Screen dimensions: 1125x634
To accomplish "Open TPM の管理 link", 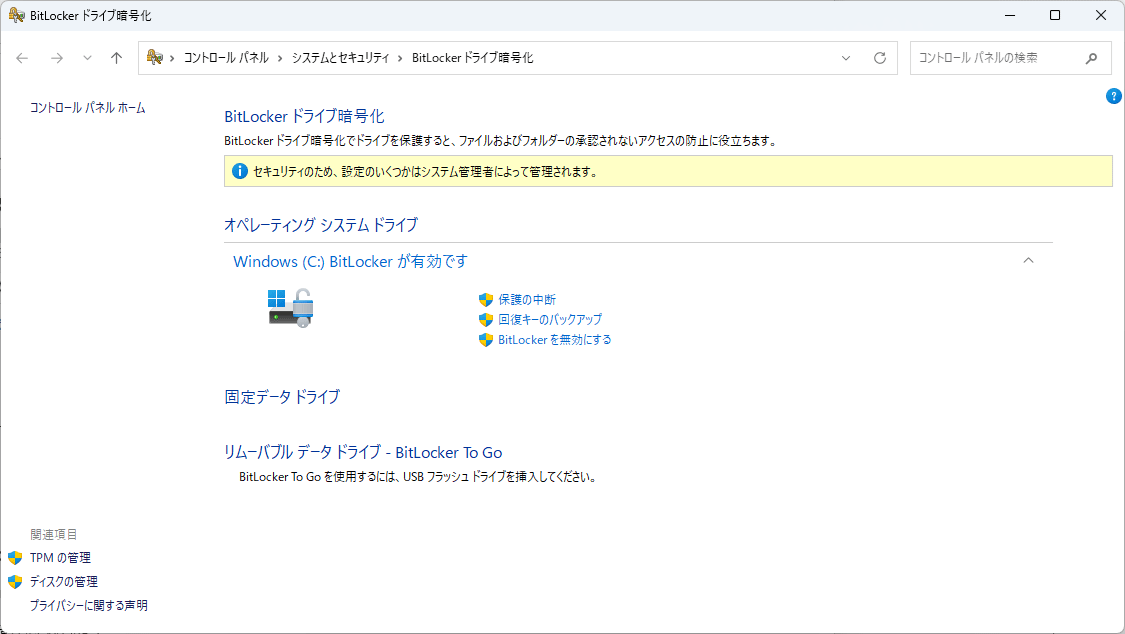I will pyautogui.click(x=60, y=557).
